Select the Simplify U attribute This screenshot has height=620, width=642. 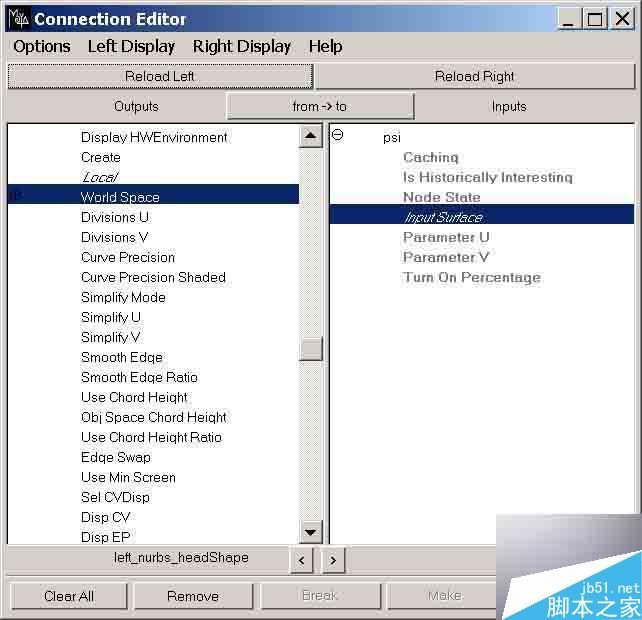(111, 317)
